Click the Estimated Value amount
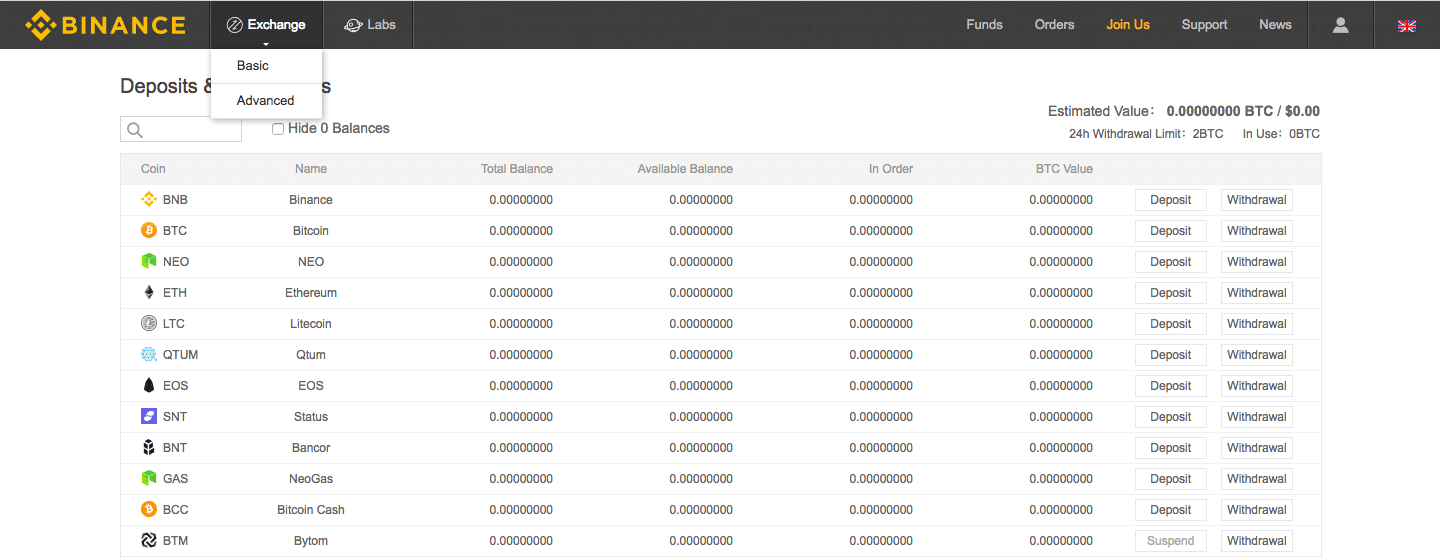 click(1243, 111)
